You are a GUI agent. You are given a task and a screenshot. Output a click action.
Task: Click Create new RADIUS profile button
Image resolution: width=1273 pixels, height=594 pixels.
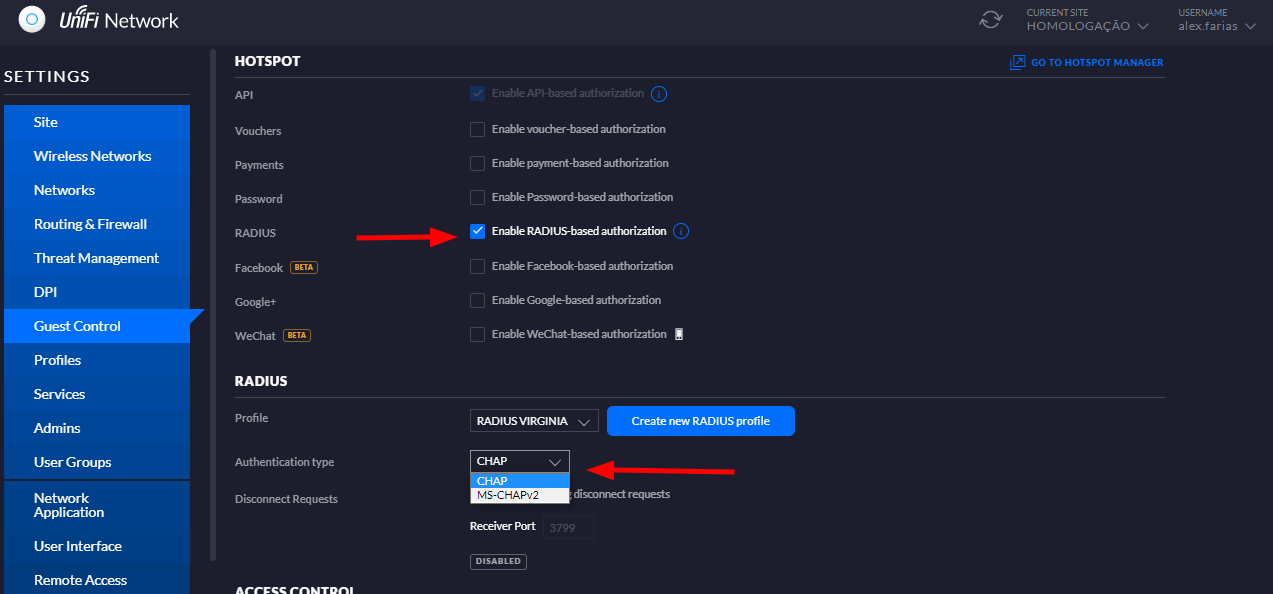click(700, 421)
